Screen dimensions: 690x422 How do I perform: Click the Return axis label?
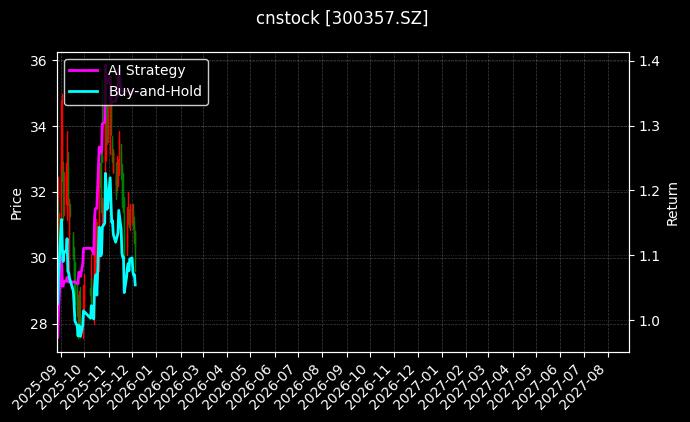672,204
